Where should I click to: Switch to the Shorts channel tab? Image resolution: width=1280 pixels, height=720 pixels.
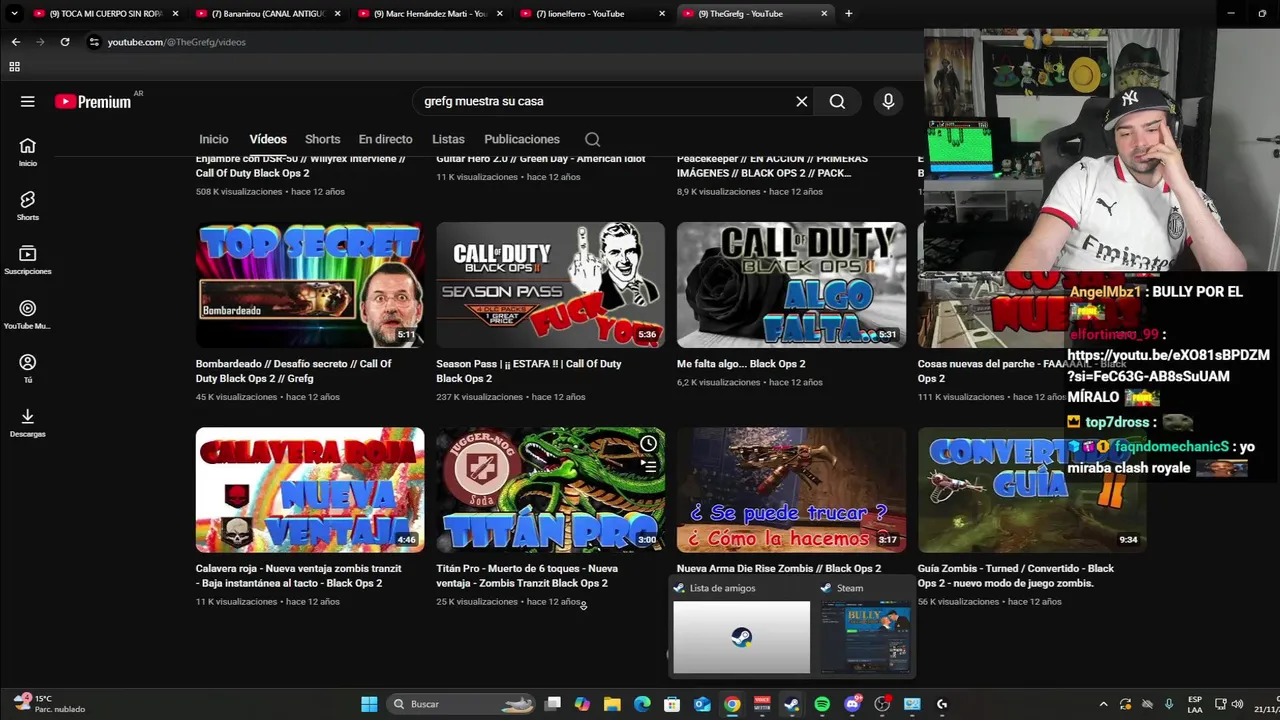coord(322,139)
